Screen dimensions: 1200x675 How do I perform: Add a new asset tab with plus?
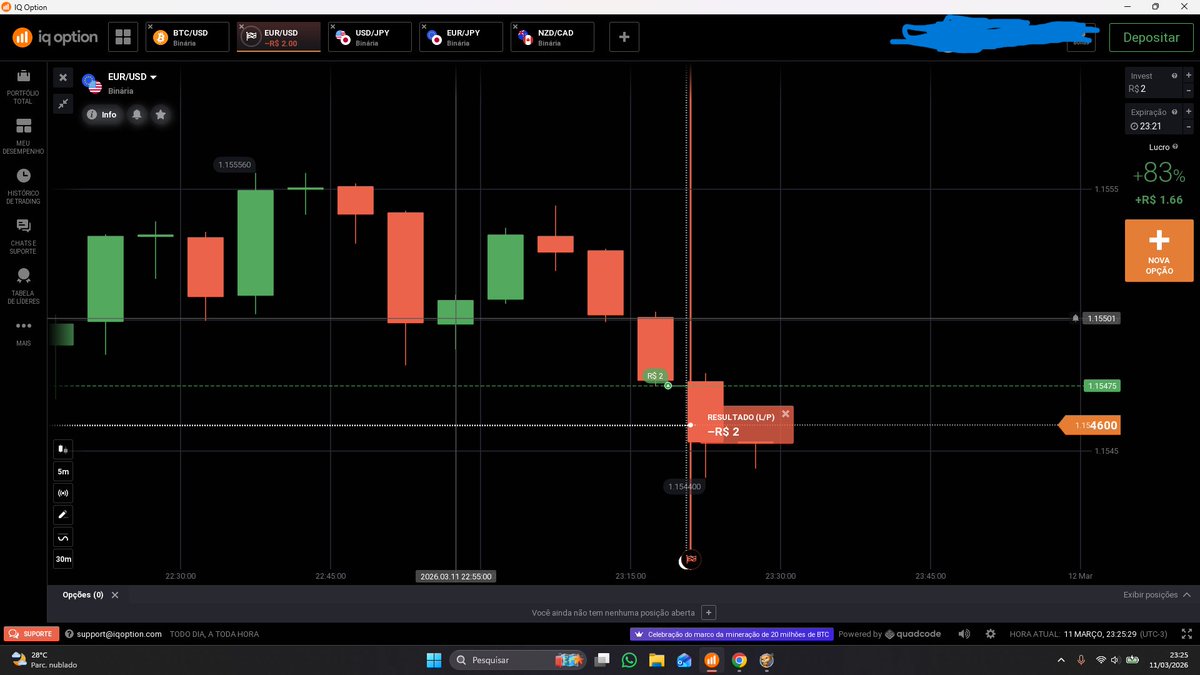click(624, 37)
